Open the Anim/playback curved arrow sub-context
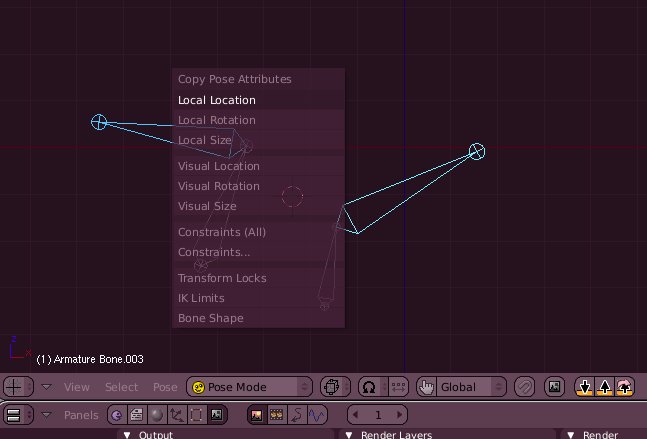Viewport: 647px width, 439px height. [297, 415]
